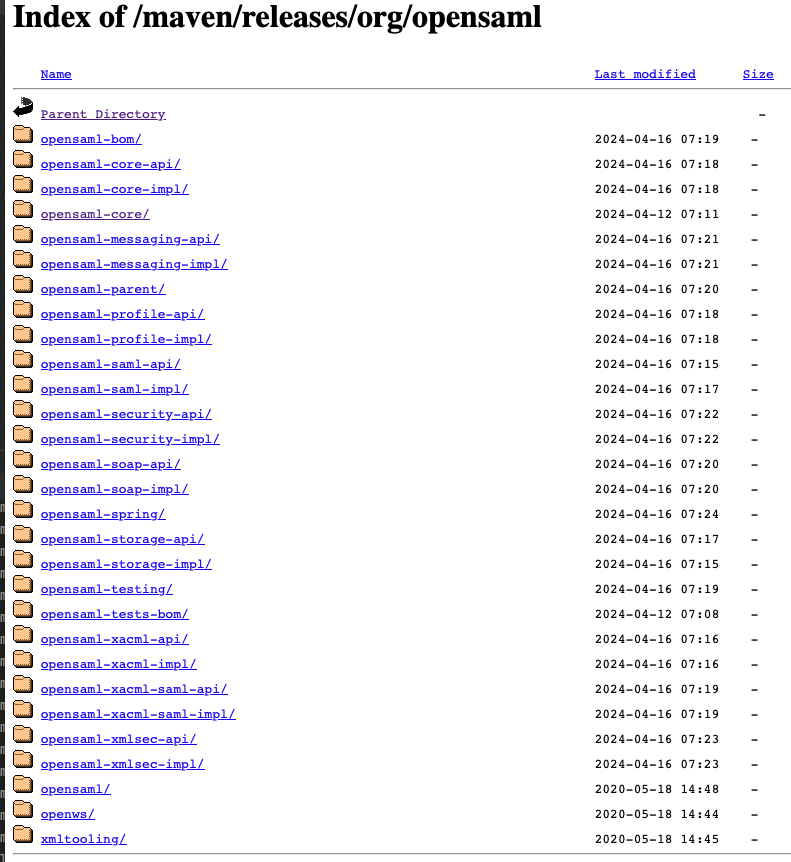The width and height of the screenshot is (791, 862).
Task: Click folder icon beside xmltooling/
Action: [x=23, y=834]
